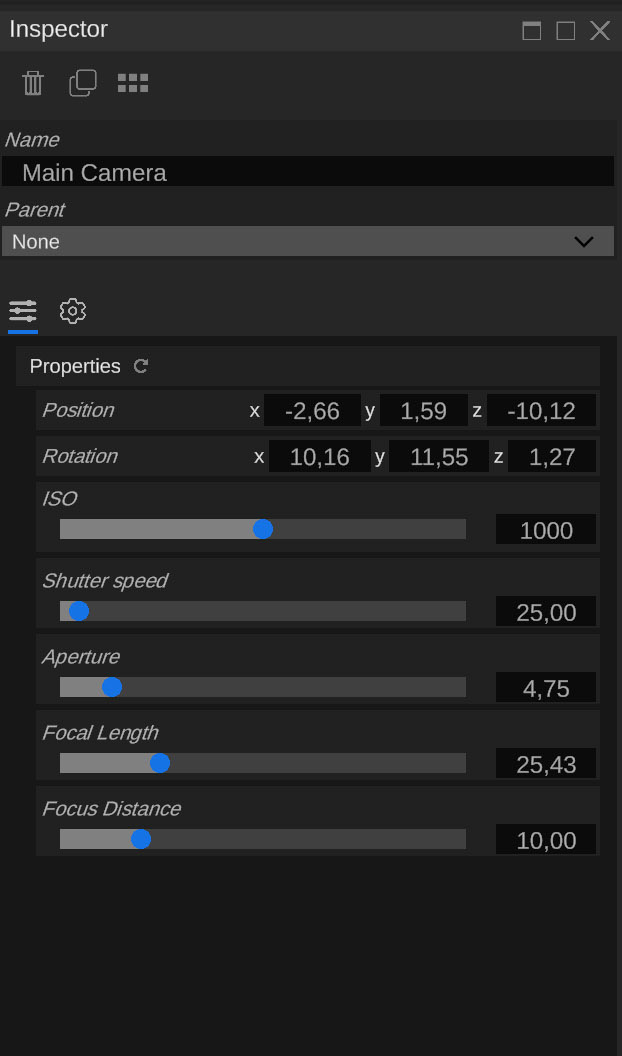Click the grid layout icon

(133, 83)
